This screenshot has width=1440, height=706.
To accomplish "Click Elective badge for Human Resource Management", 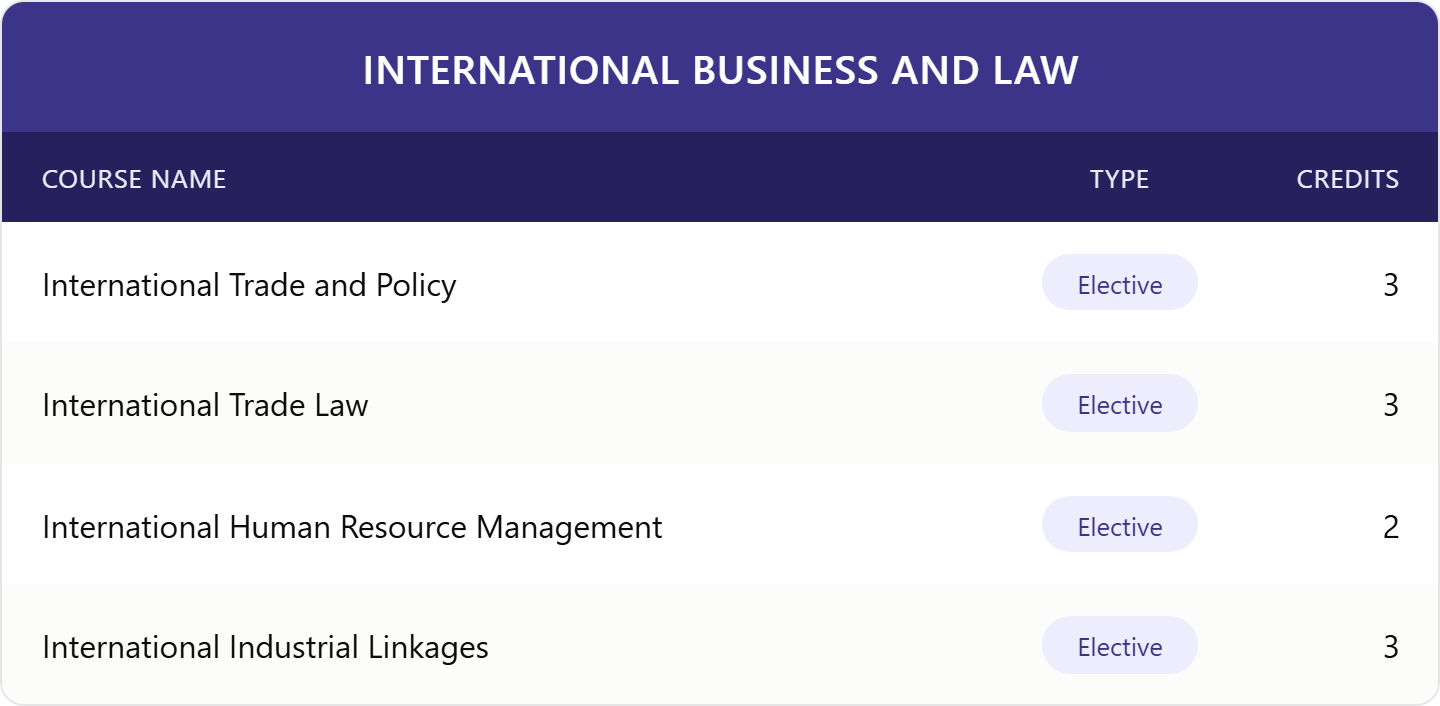I will [1120, 525].
